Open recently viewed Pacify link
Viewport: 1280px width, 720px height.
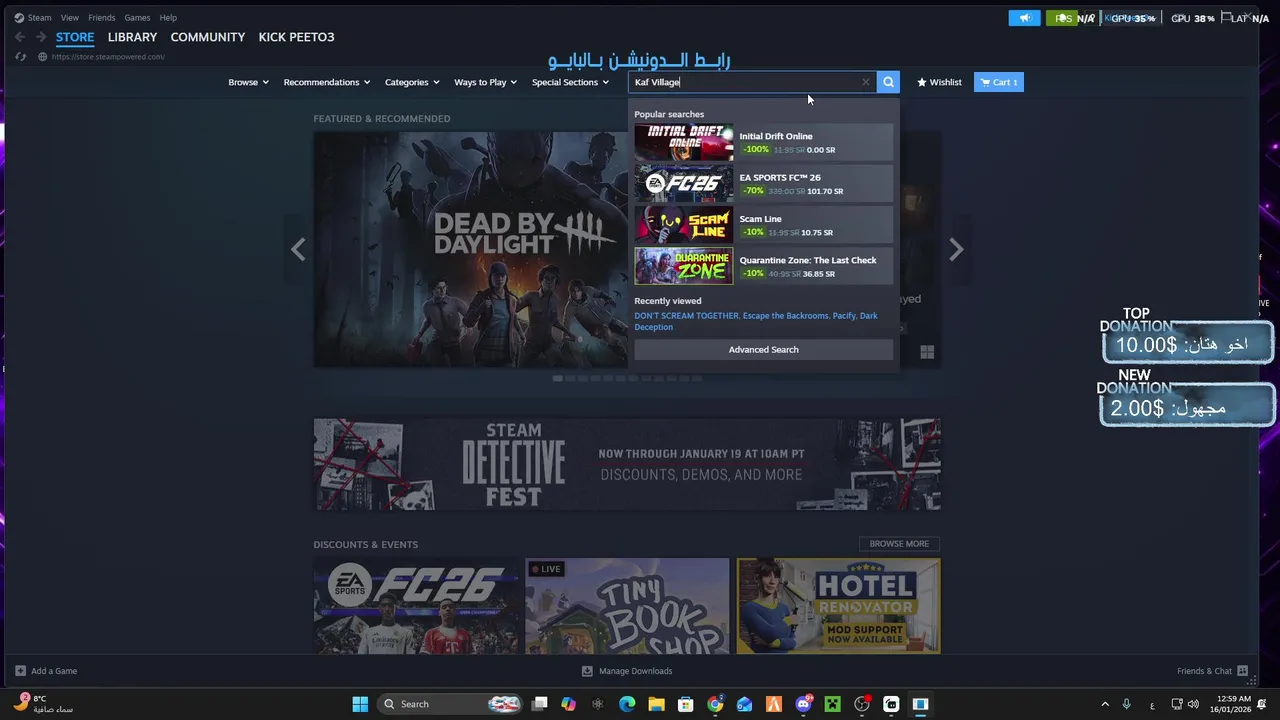point(844,316)
